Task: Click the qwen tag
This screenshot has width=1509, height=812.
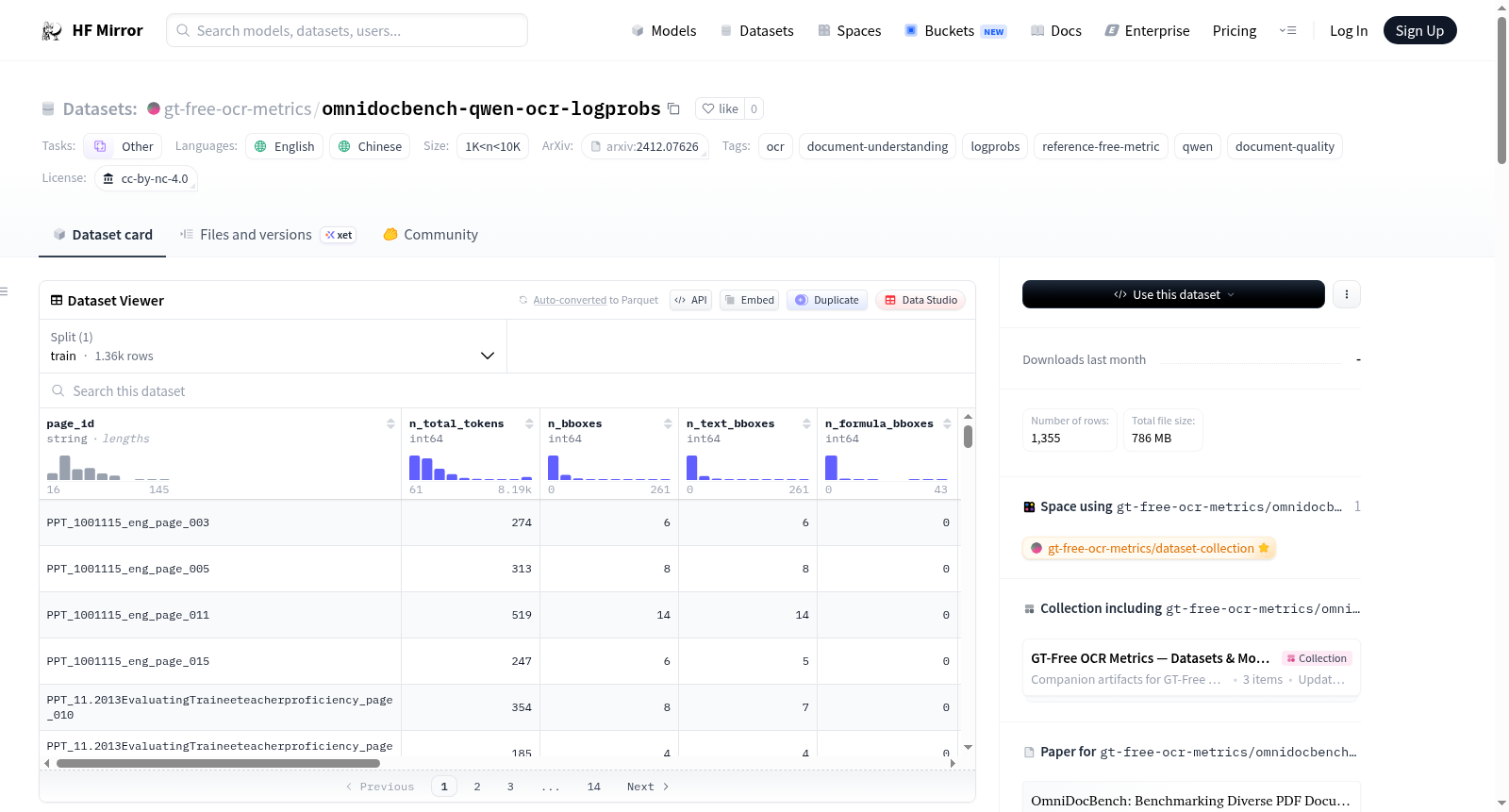Action: click(x=1198, y=146)
